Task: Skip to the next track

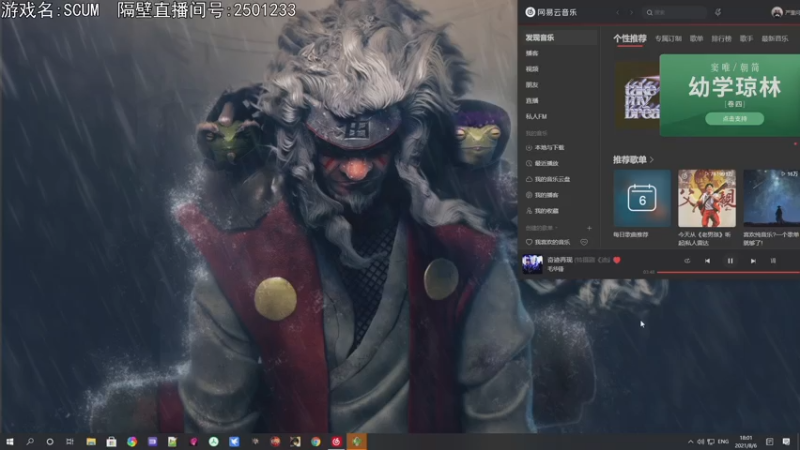Action: pos(753,261)
